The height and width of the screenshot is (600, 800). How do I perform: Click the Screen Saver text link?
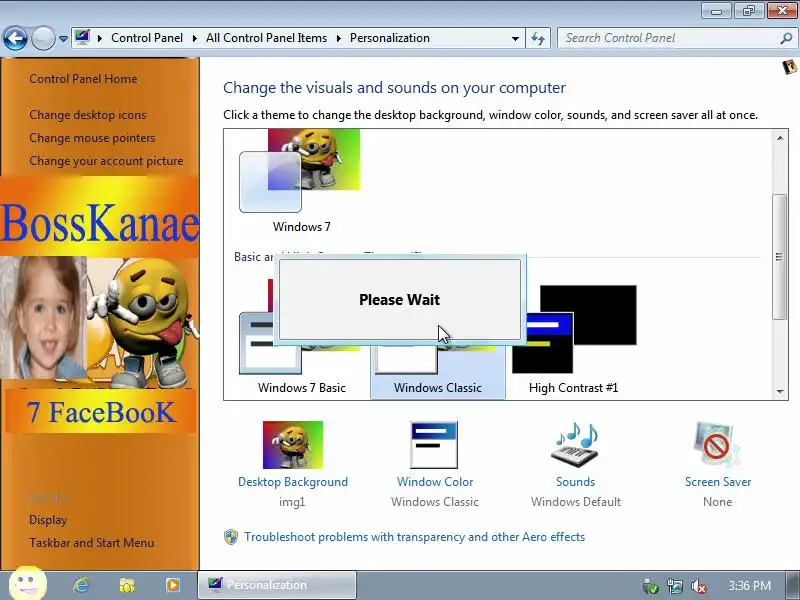pyautogui.click(x=718, y=482)
